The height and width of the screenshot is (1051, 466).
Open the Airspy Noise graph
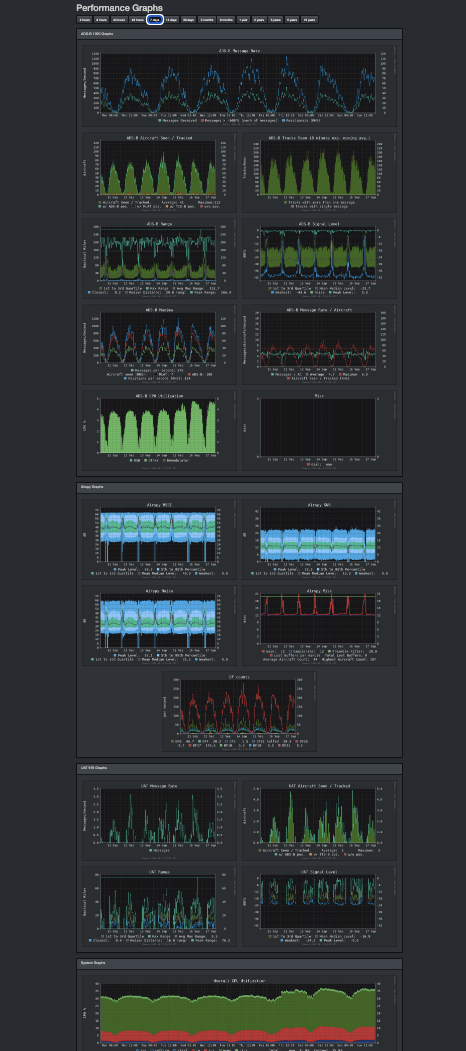(160, 625)
